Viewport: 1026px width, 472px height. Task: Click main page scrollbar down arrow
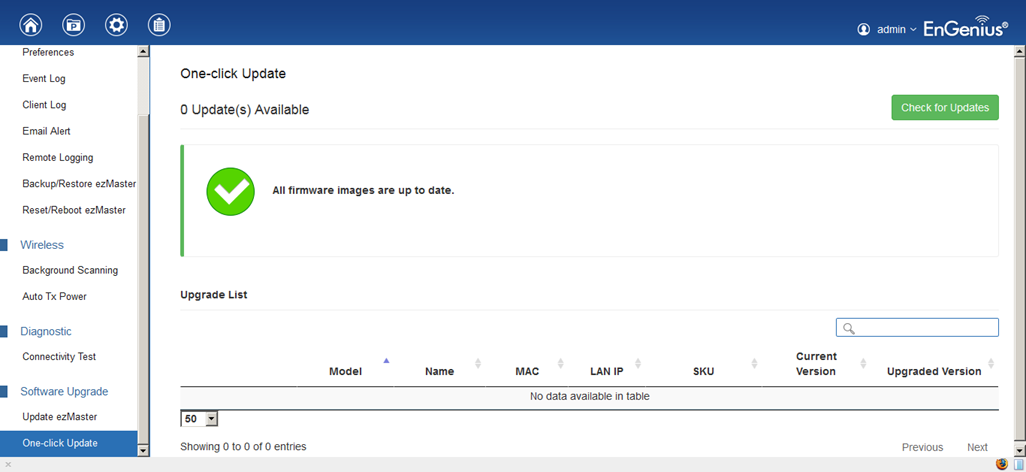point(1020,450)
